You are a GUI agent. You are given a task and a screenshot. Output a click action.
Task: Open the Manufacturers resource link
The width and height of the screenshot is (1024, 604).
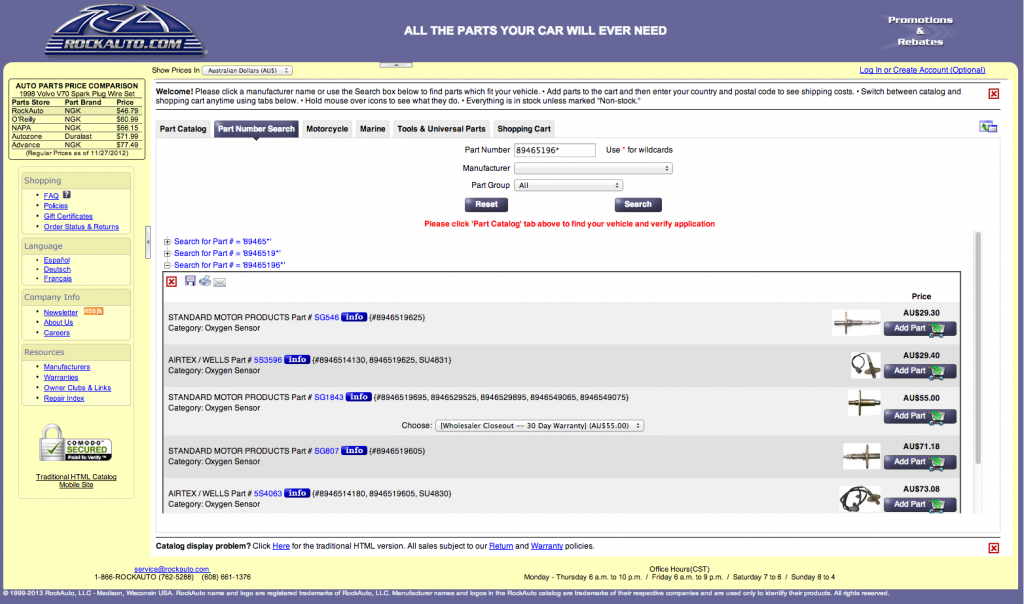(67, 367)
